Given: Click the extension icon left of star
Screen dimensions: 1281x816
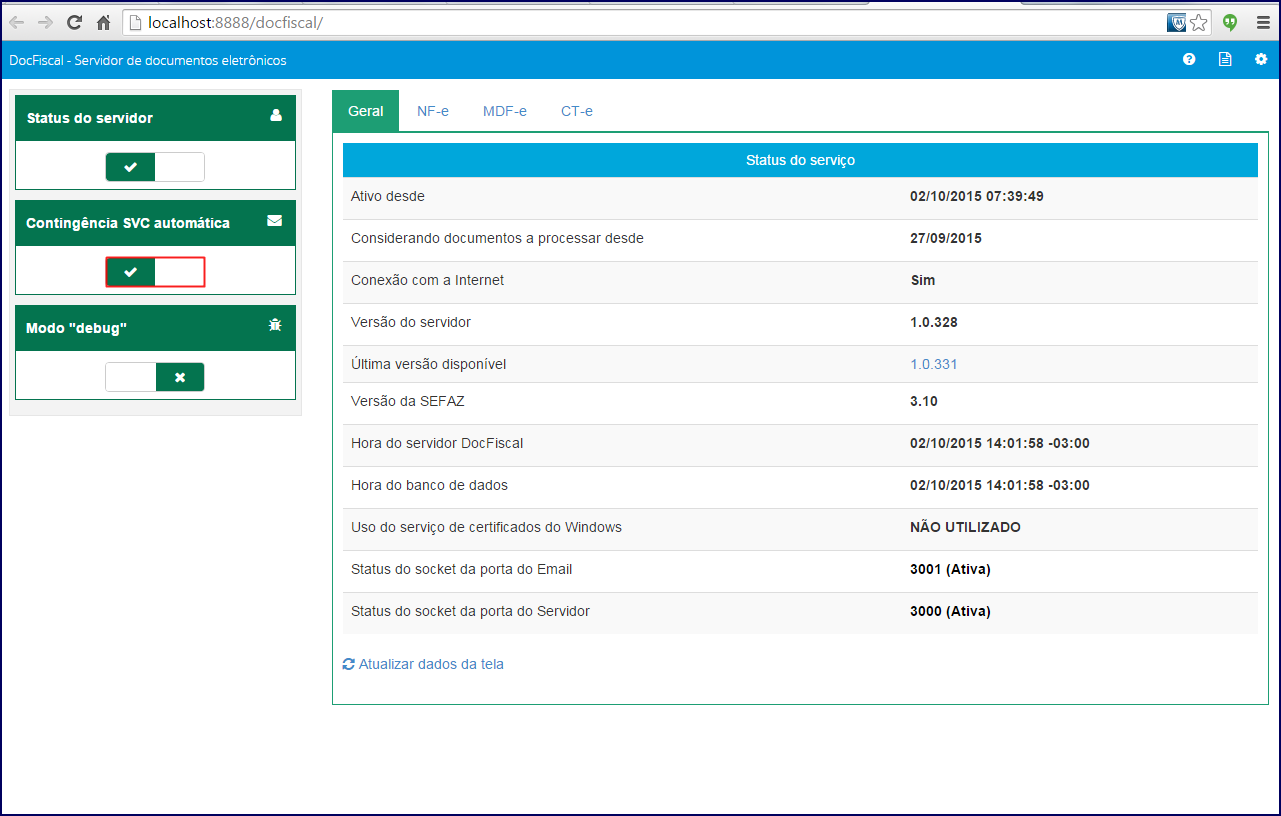Looking at the screenshot, I should click(x=1177, y=22).
